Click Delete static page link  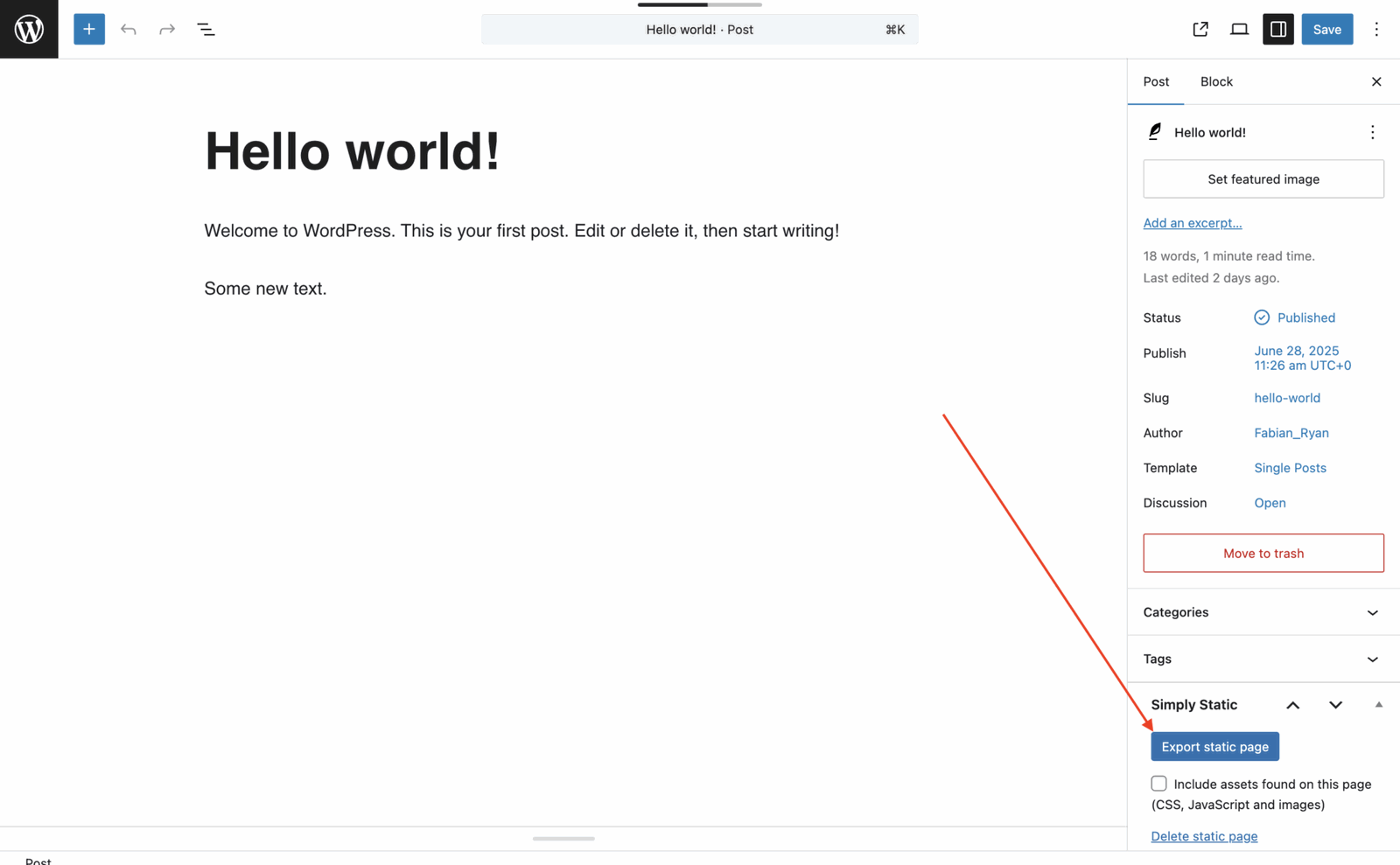[x=1204, y=836]
